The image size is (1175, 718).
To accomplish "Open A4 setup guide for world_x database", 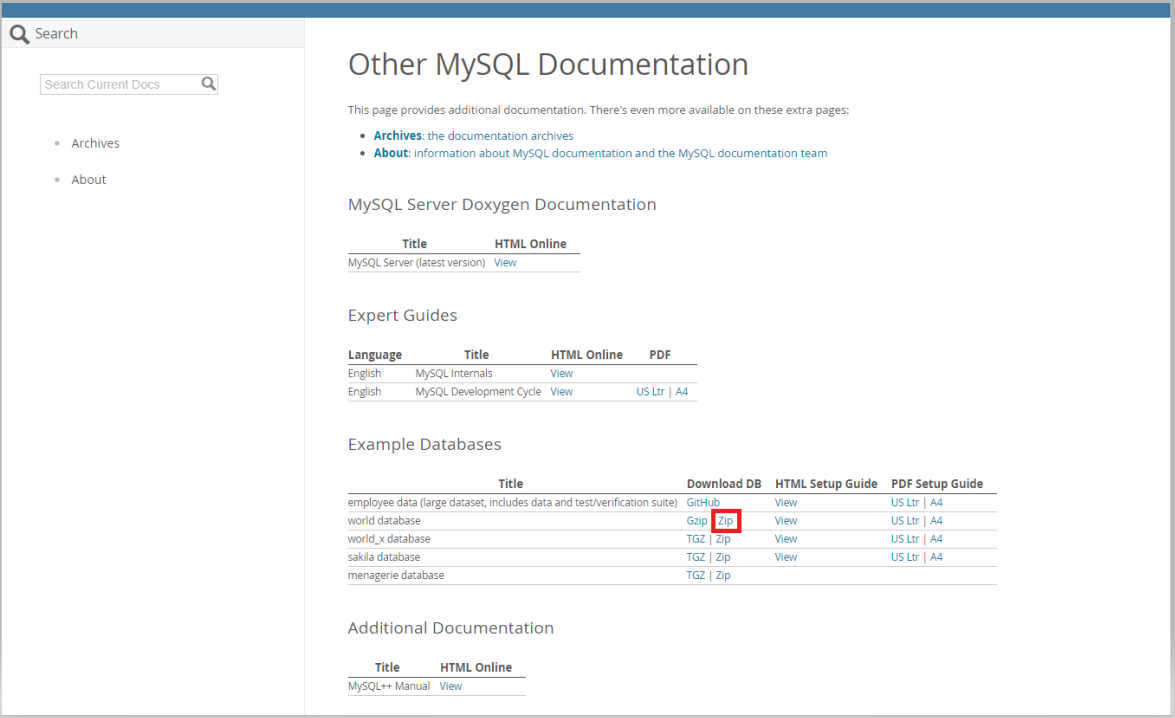I will (936, 539).
